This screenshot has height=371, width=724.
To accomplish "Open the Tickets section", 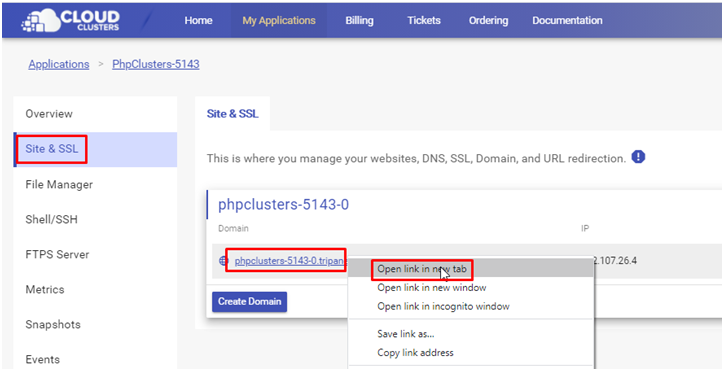I will coord(423,21).
